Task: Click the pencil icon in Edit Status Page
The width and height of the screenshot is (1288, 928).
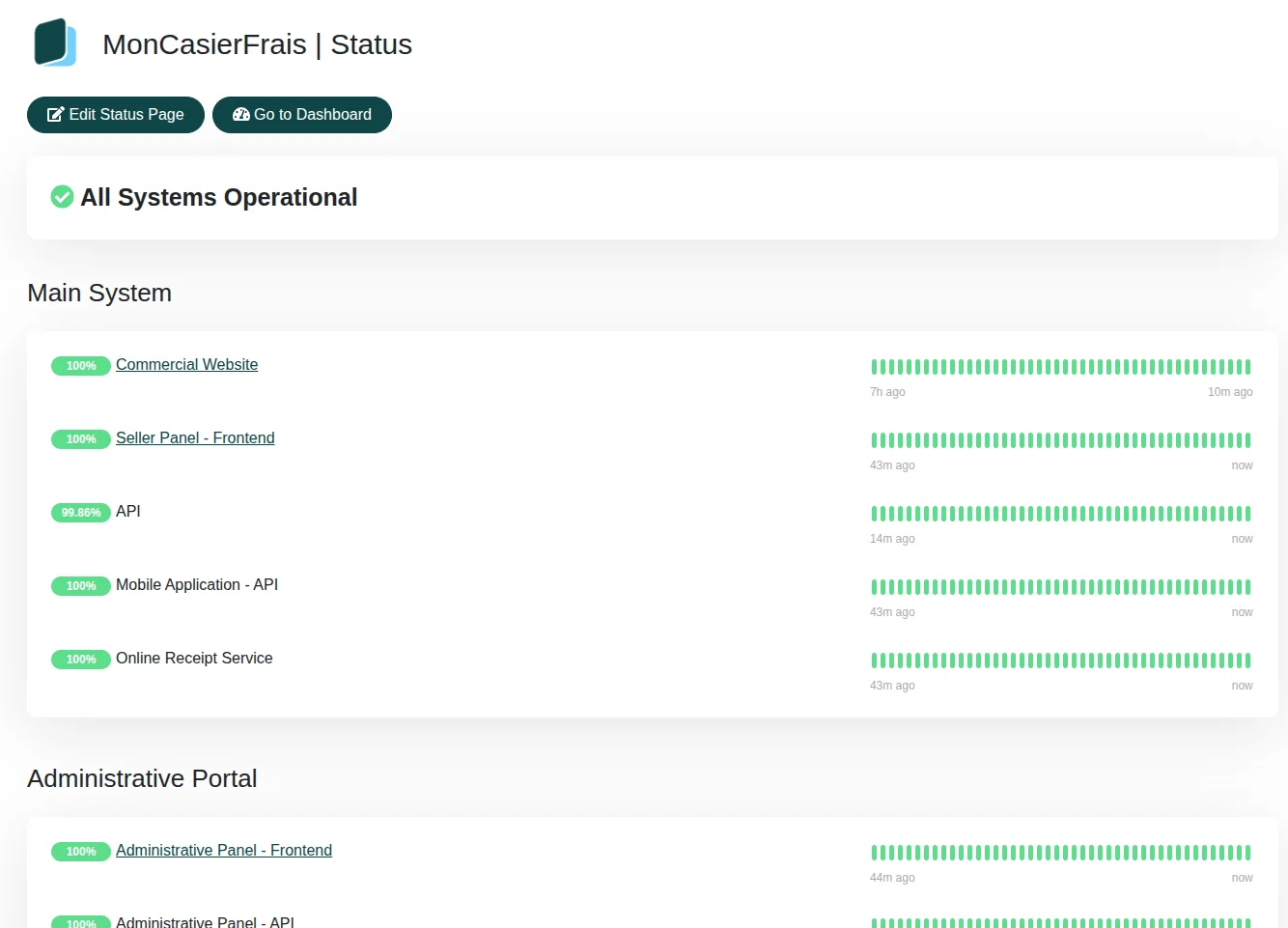Action: (x=56, y=114)
